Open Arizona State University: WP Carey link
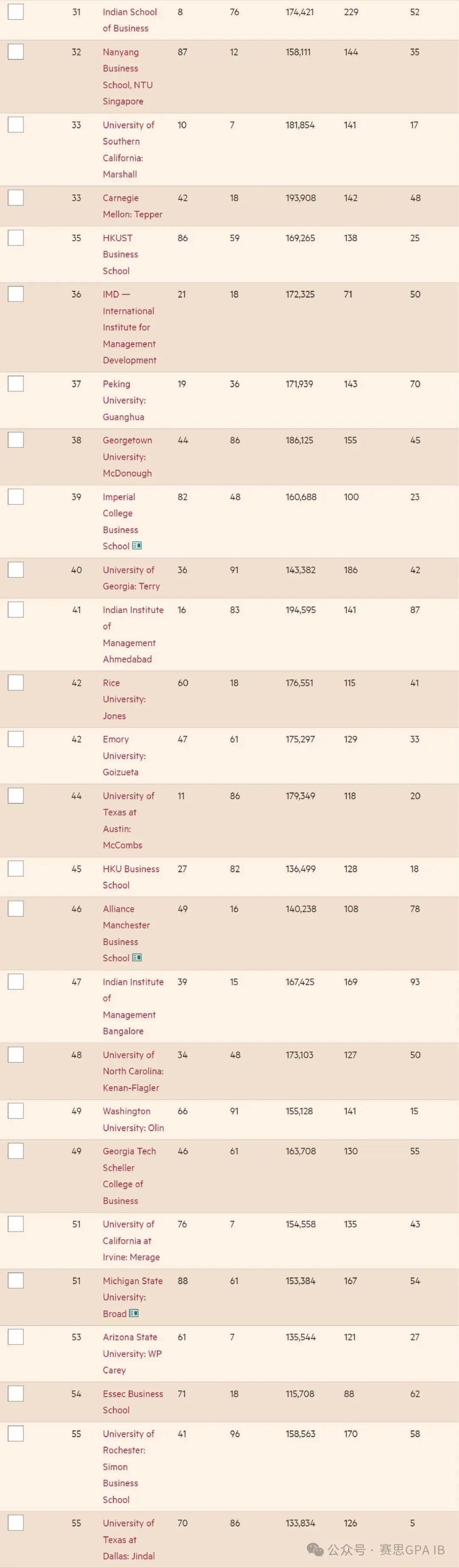The image size is (459, 1568). click(x=132, y=1353)
